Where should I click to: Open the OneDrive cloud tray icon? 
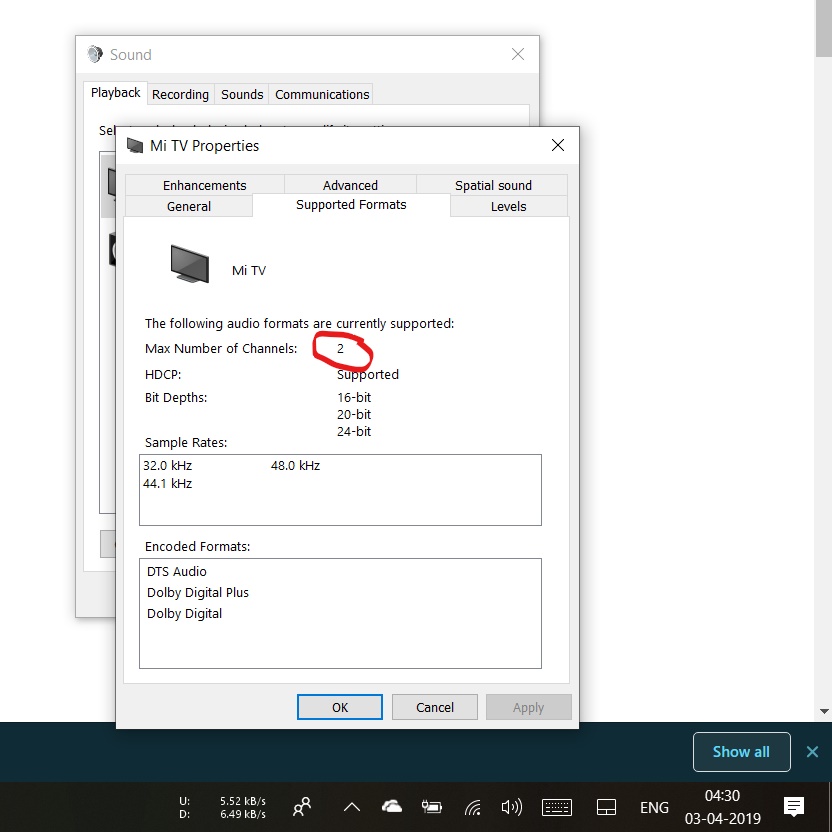pyautogui.click(x=392, y=807)
